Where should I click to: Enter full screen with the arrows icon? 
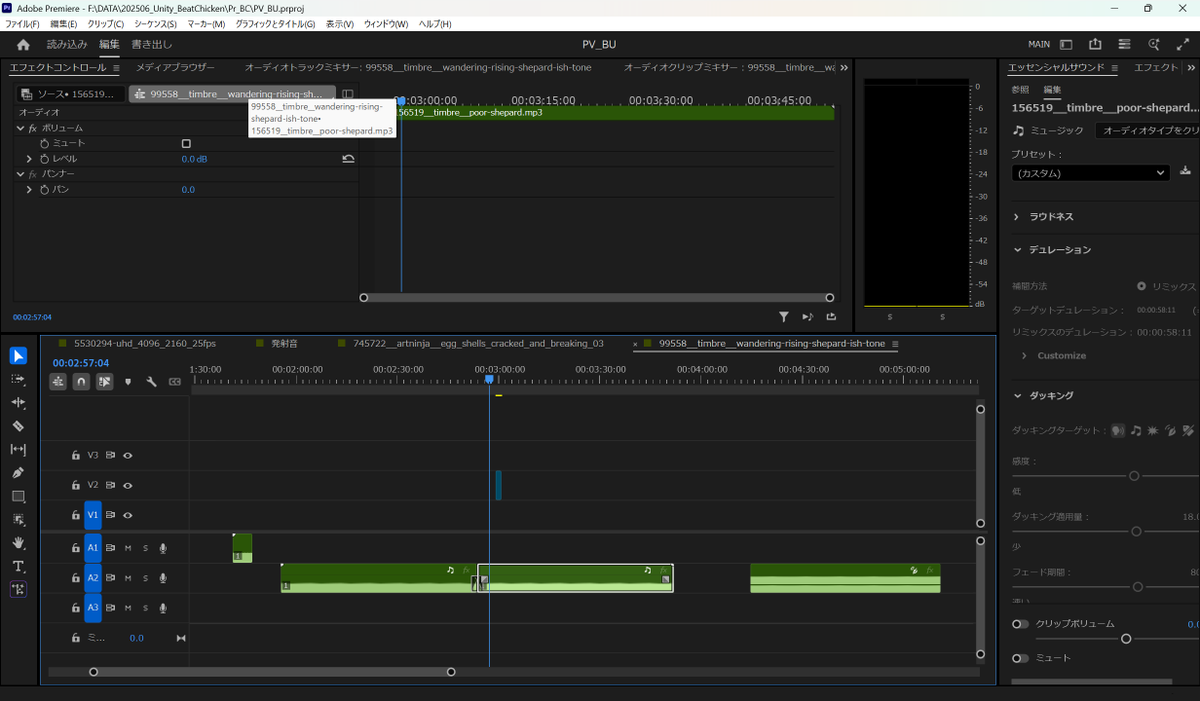[1183, 44]
